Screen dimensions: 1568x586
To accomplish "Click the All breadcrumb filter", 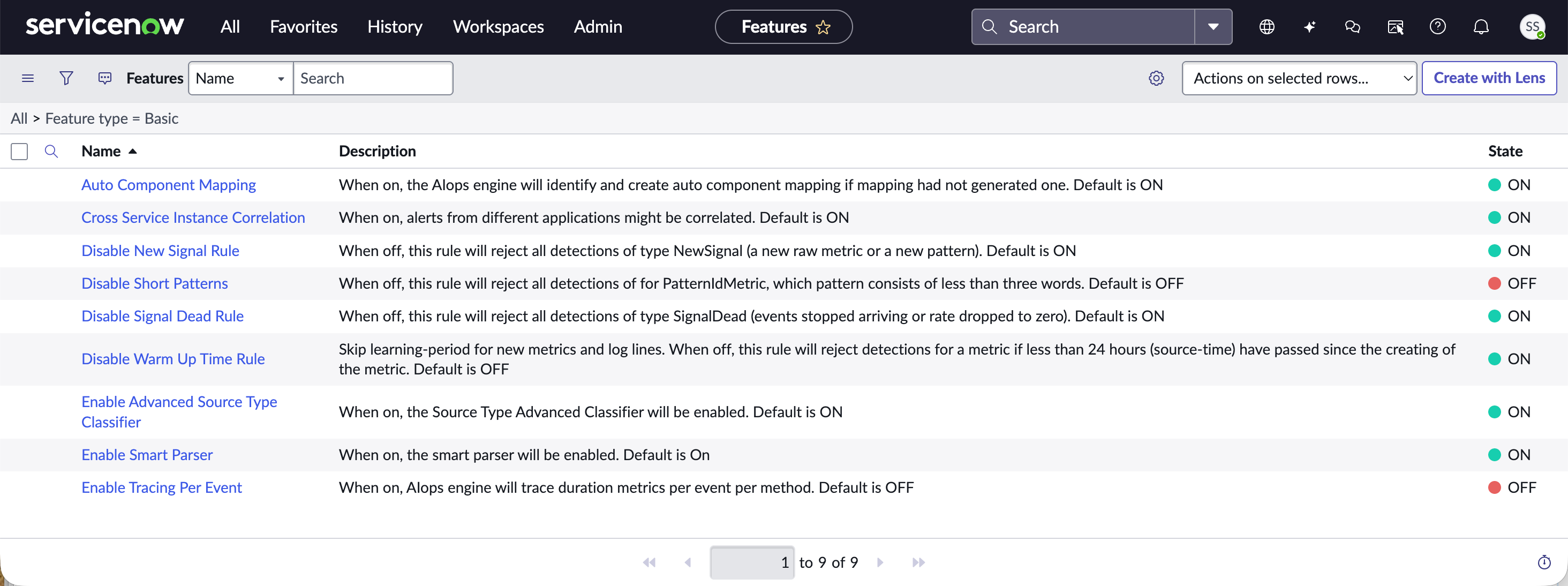I will click(x=19, y=118).
